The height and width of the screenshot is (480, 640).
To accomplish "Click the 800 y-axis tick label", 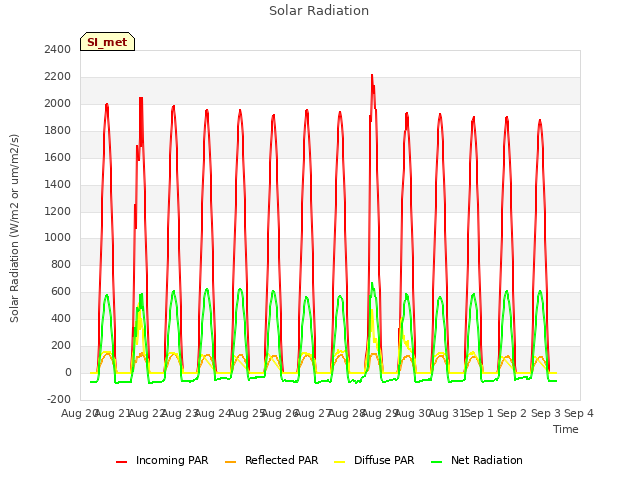I will click(61, 264).
